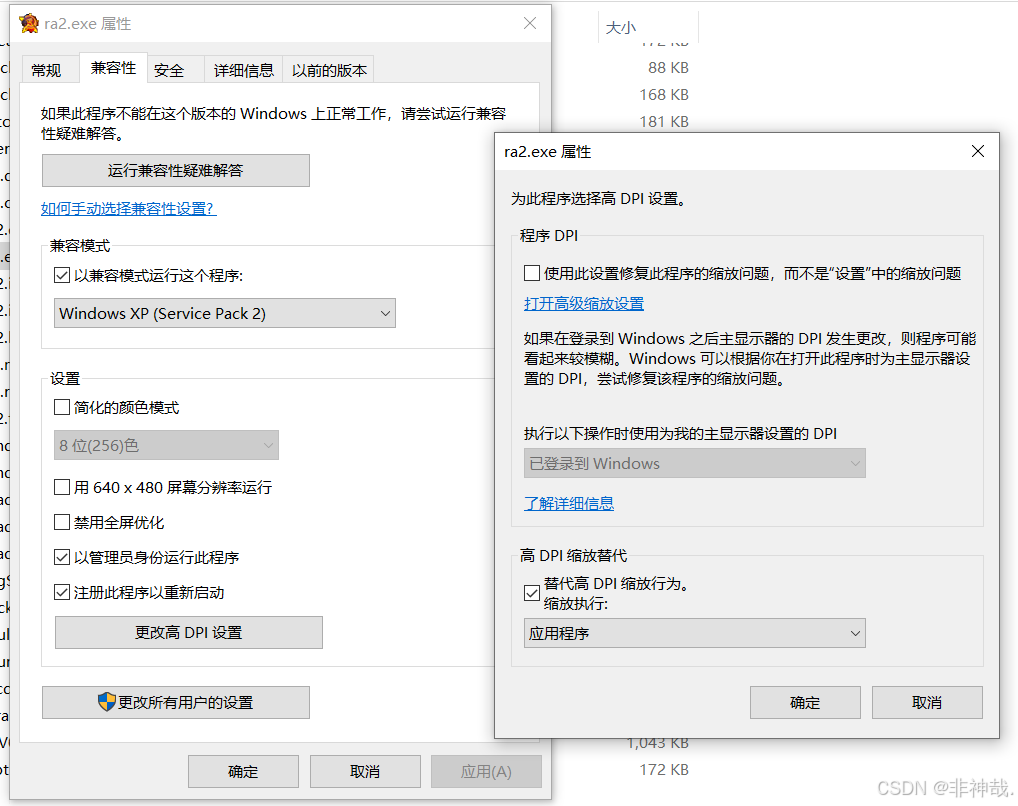Click the 大小 column header in Explorer
This screenshot has width=1018, height=806.
[x=648, y=27]
